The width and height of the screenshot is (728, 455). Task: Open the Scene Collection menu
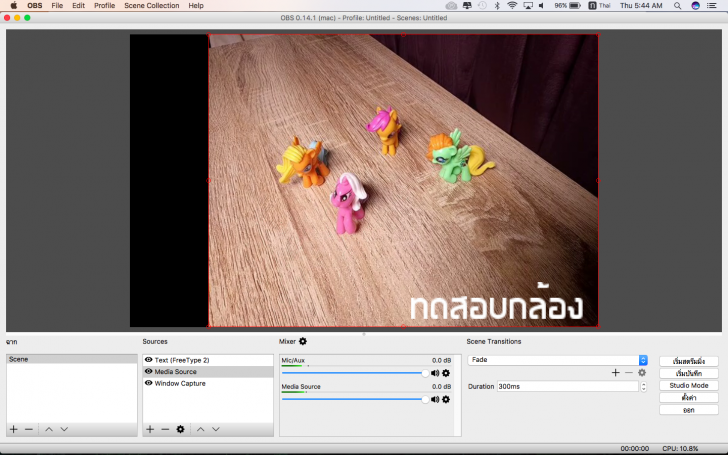(x=152, y=6)
